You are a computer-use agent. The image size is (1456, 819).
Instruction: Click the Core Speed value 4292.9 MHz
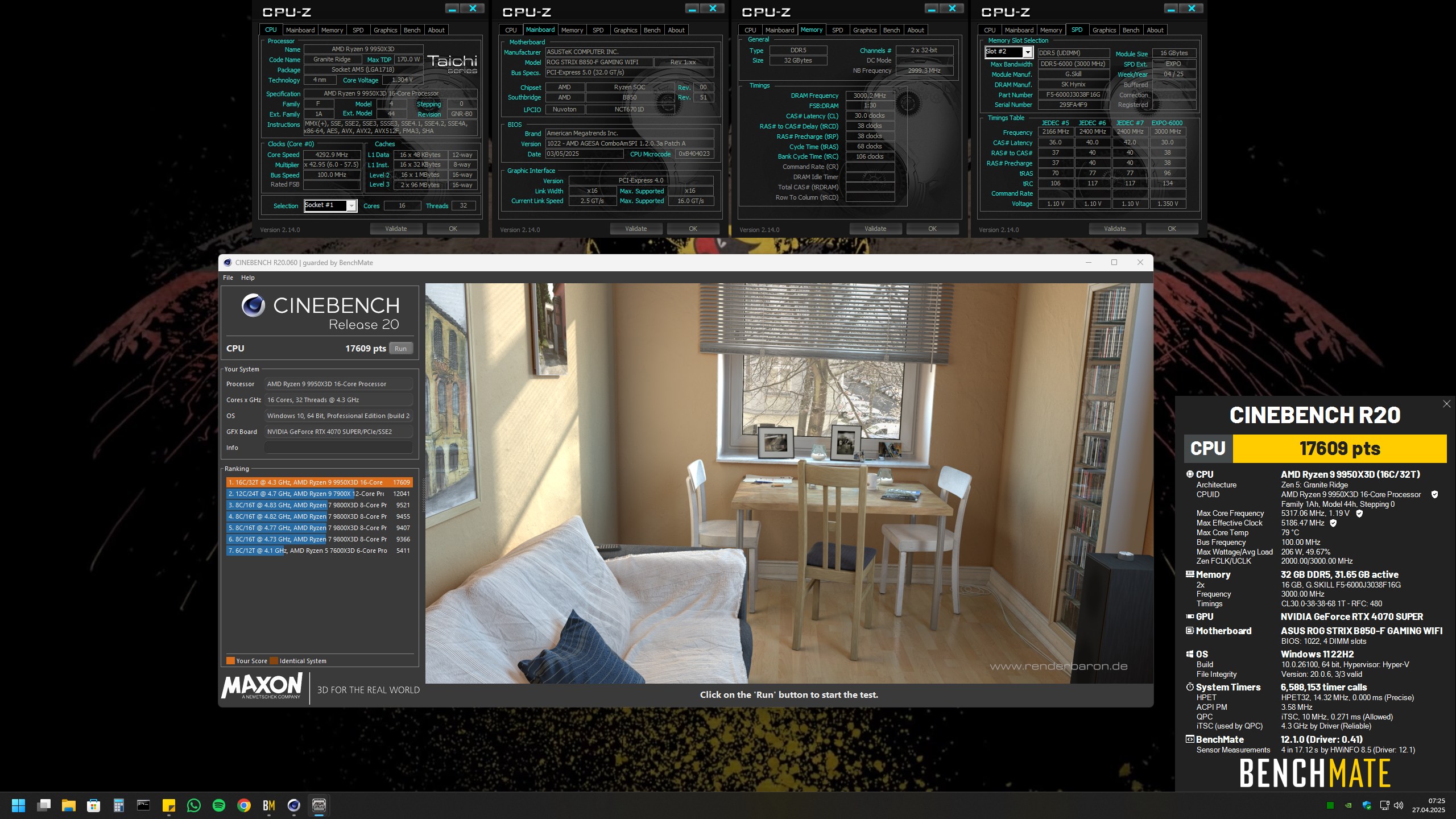(332, 155)
